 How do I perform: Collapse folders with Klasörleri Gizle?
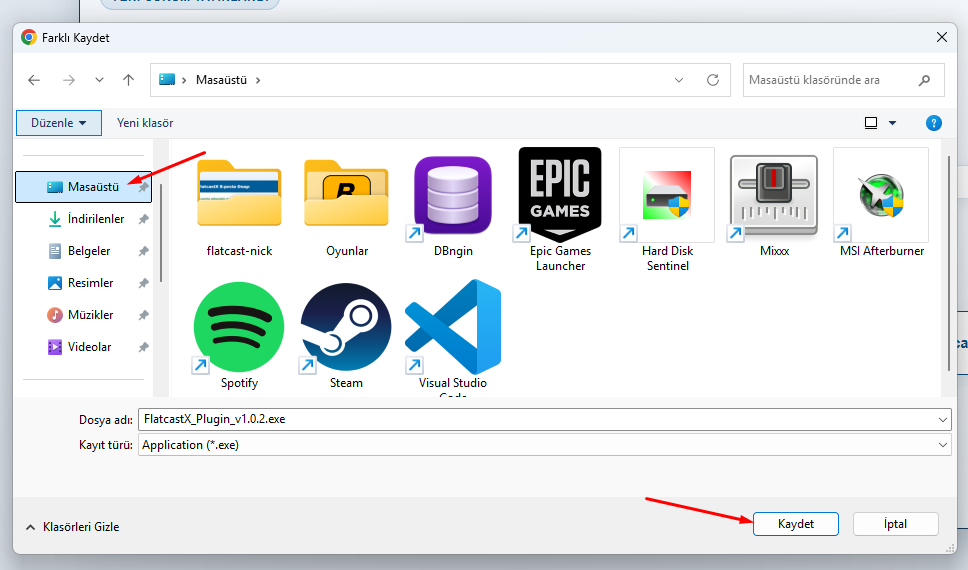point(72,527)
